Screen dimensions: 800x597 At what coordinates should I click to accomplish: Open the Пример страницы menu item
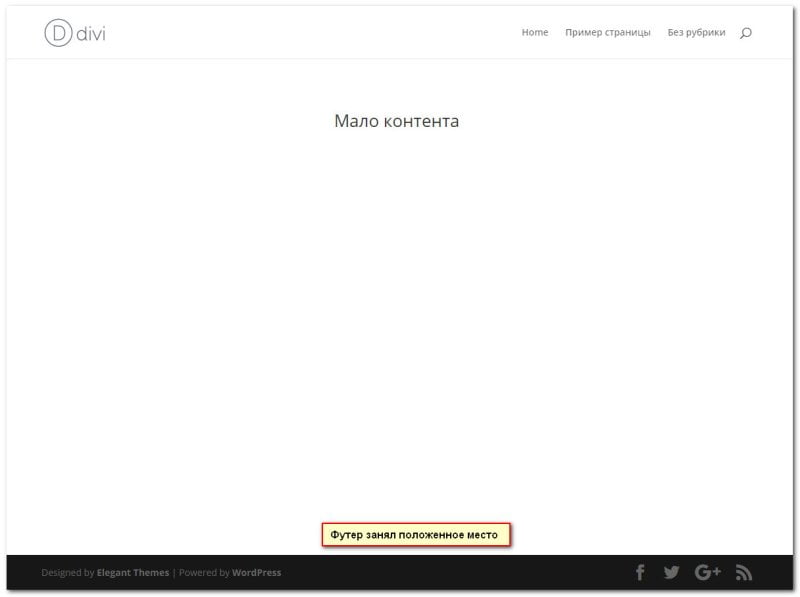coord(608,32)
